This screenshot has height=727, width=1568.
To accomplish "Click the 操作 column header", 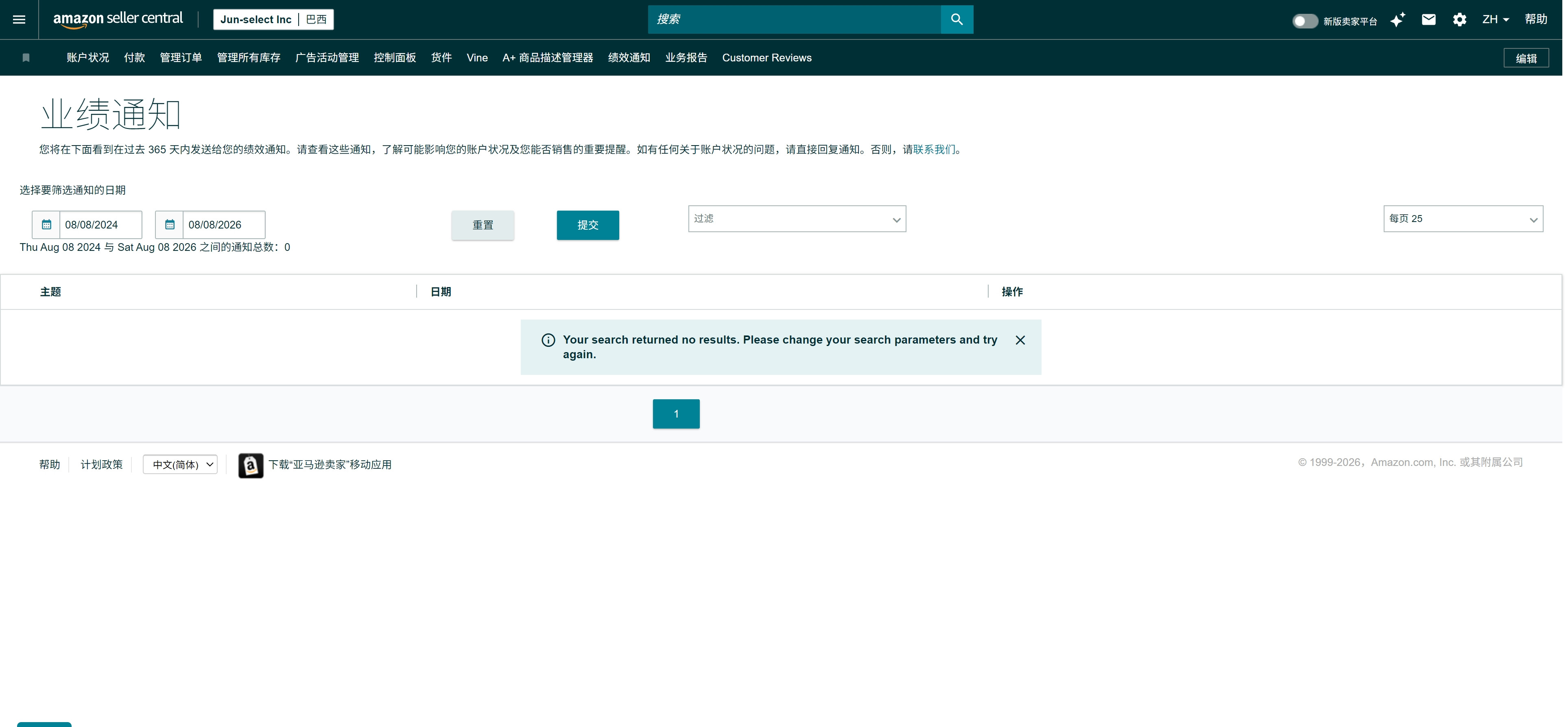I will pyautogui.click(x=1012, y=292).
